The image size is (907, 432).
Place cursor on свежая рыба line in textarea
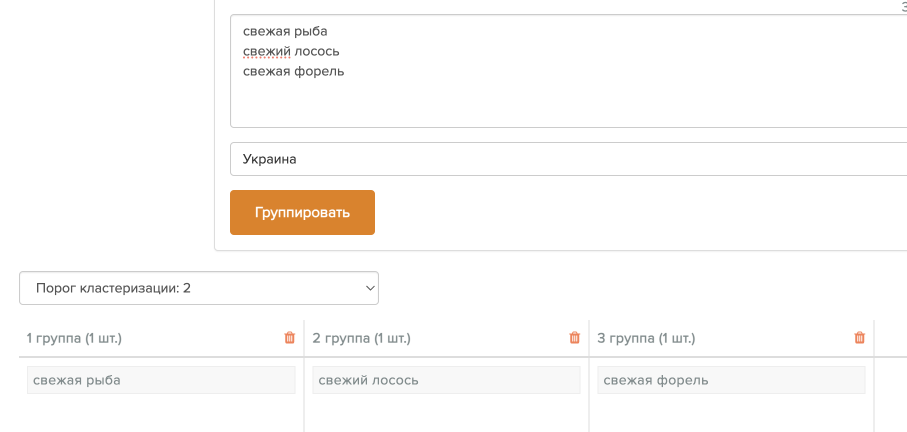[x=285, y=31]
